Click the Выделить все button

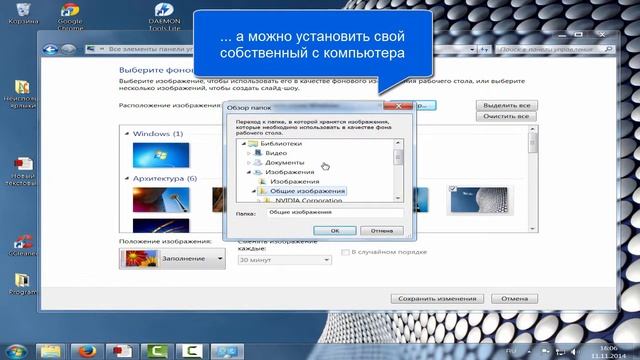pos(507,105)
